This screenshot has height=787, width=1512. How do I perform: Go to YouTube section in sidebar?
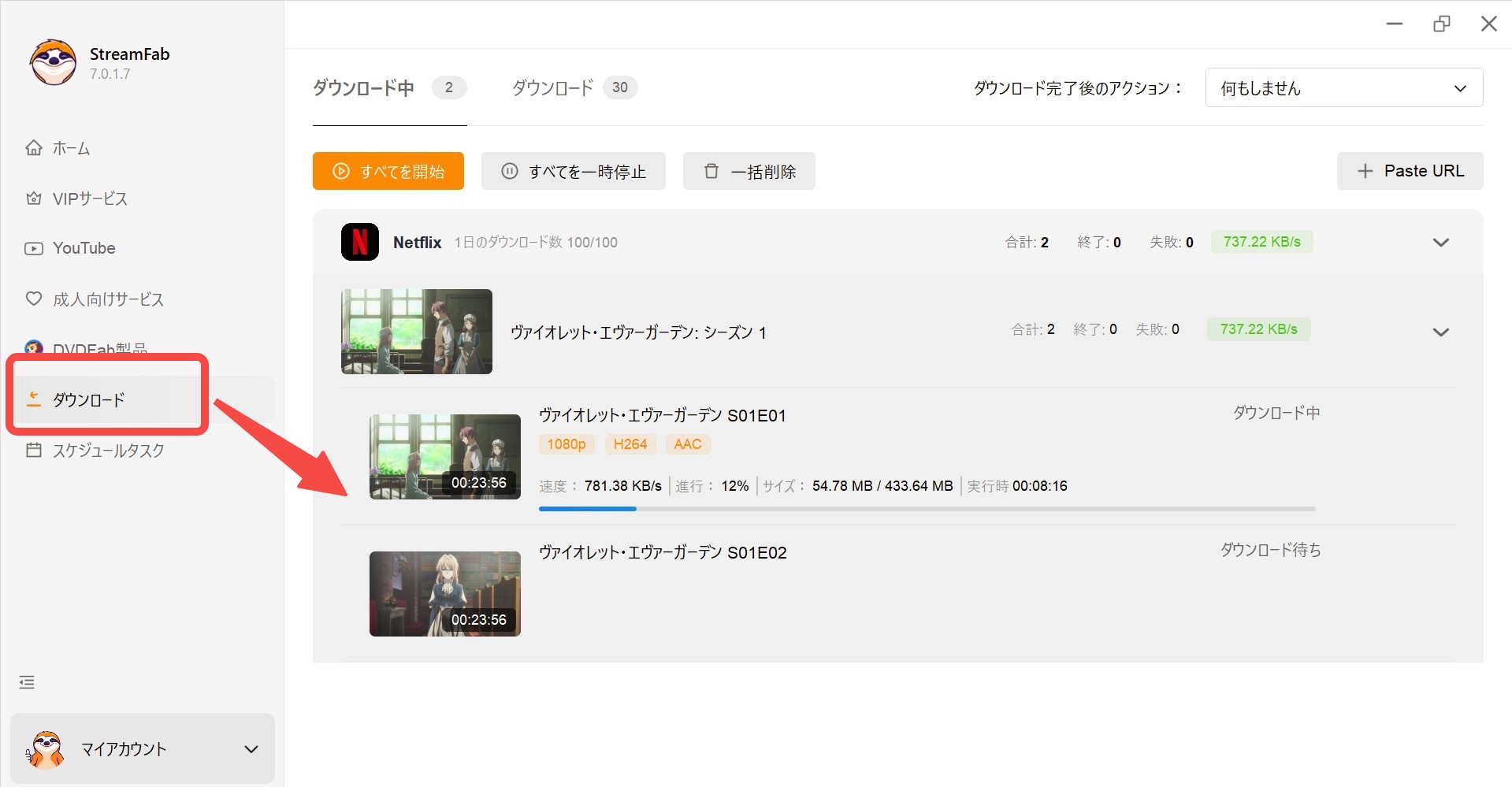70,248
